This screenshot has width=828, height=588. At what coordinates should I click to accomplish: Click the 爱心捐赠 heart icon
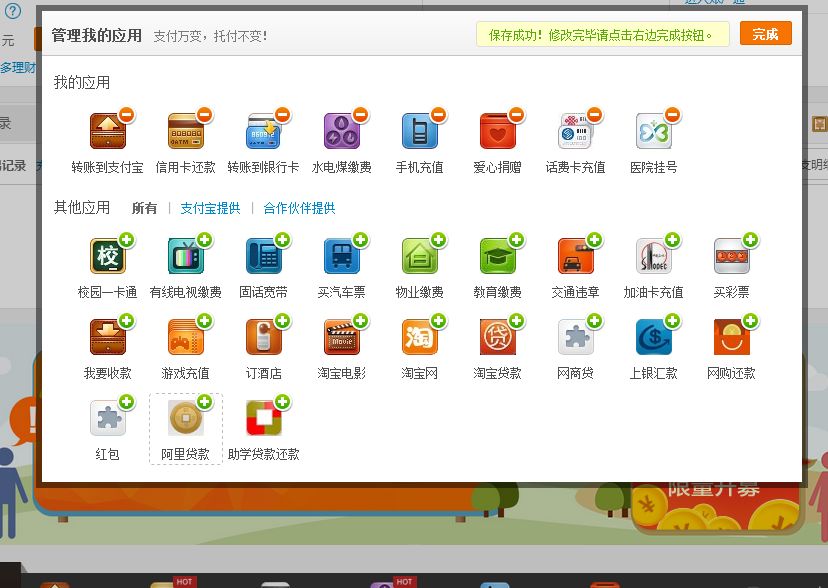pos(497,131)
